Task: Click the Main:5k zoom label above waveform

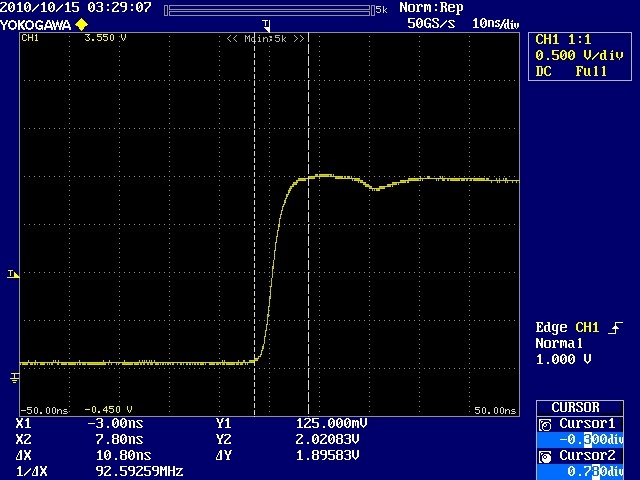Action: pyautogui.click(x=265, y=38)
